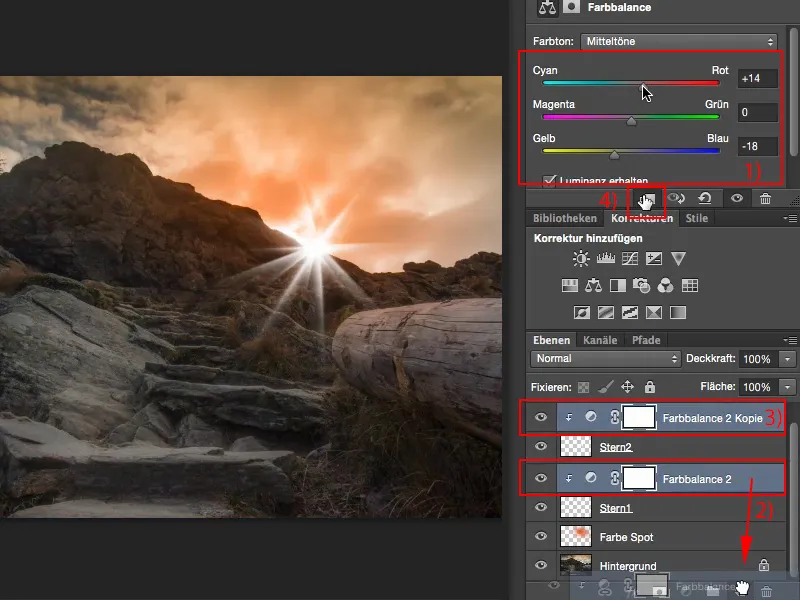Add a Threshold adjustment
The image size is (800, 600).
point(630,312)
